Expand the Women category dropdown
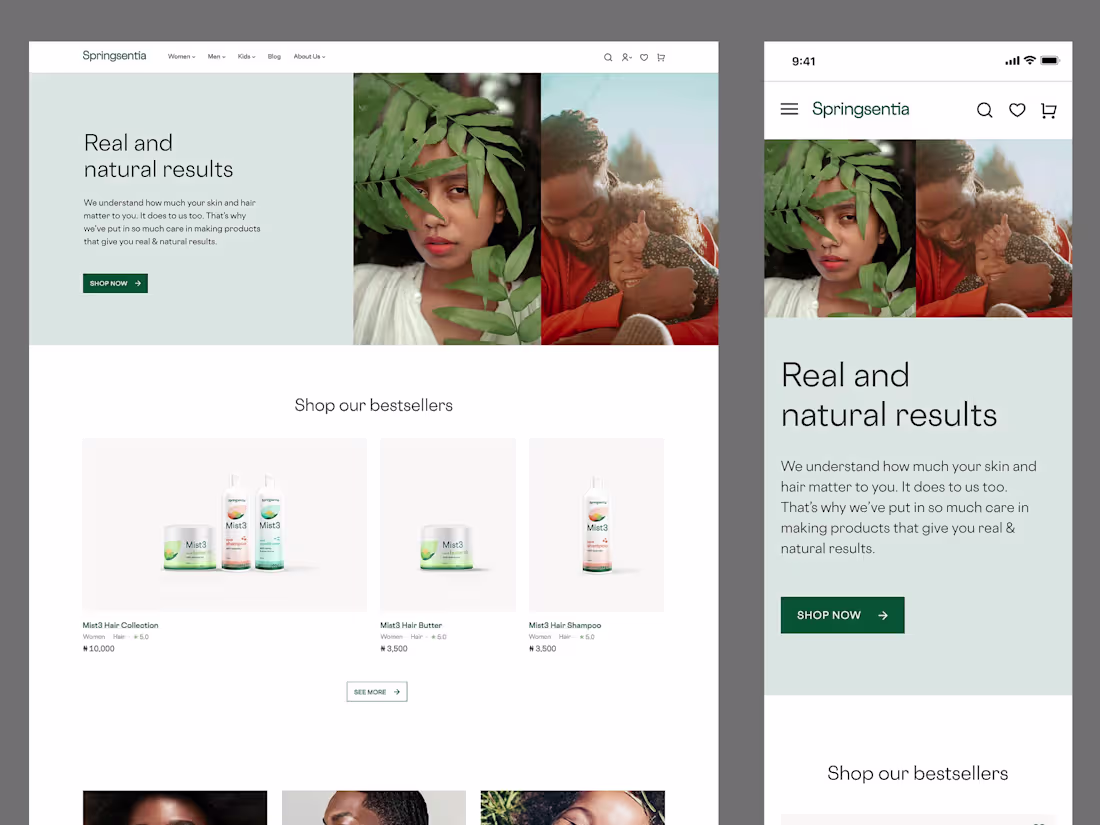The image size is (1100, 825). [x=181, y=56]
